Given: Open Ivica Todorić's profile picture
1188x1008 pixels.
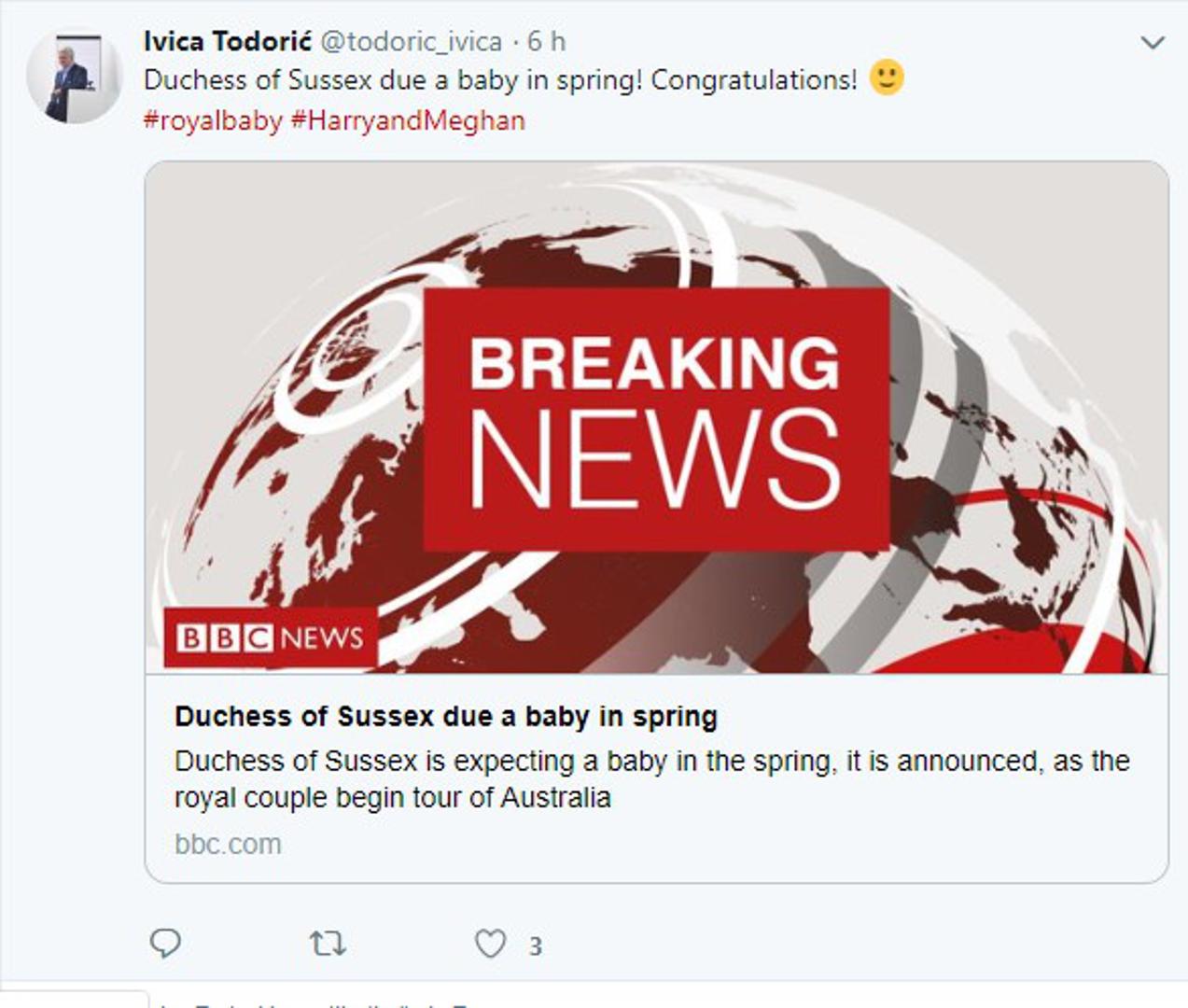Looking at the screenshot, I should pos(74,78).
